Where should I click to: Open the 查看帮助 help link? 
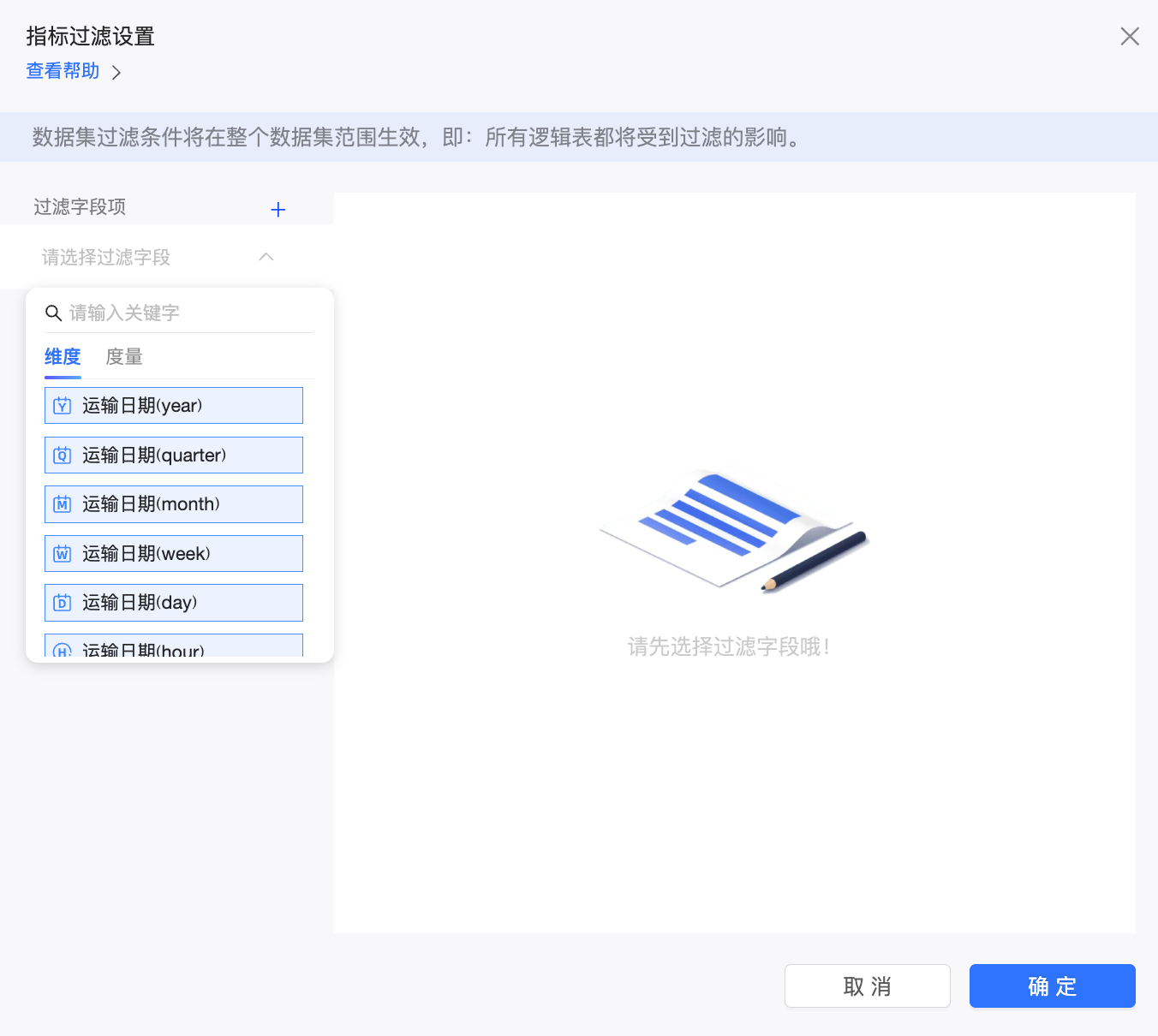63,71
